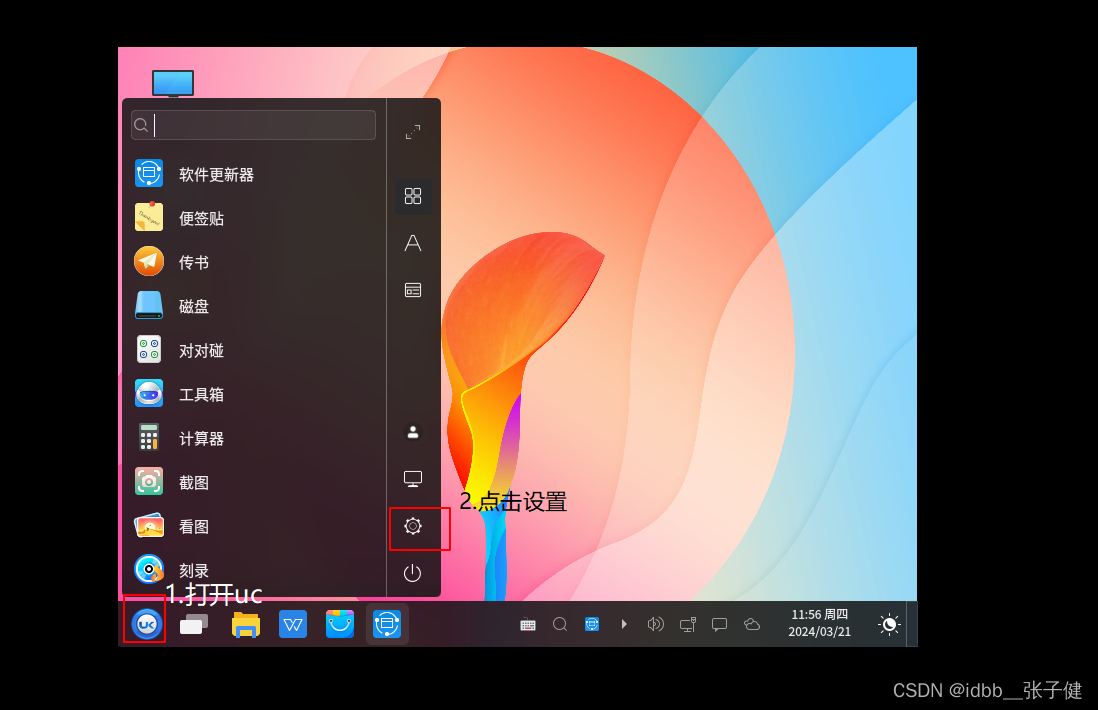Click the blue updater tray icon

pos(592,624)
